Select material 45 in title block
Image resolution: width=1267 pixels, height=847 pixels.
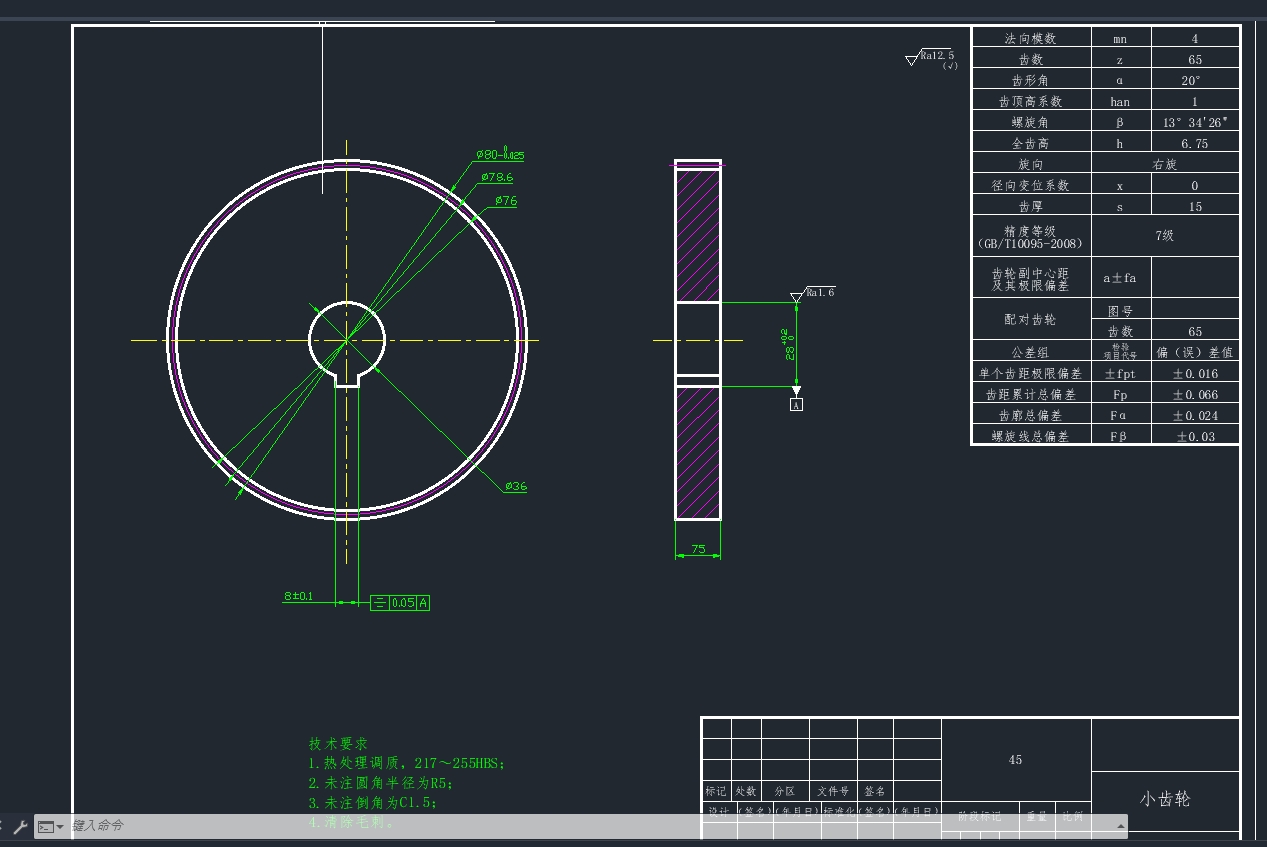pyautogui.click(x=1016, y=760)
